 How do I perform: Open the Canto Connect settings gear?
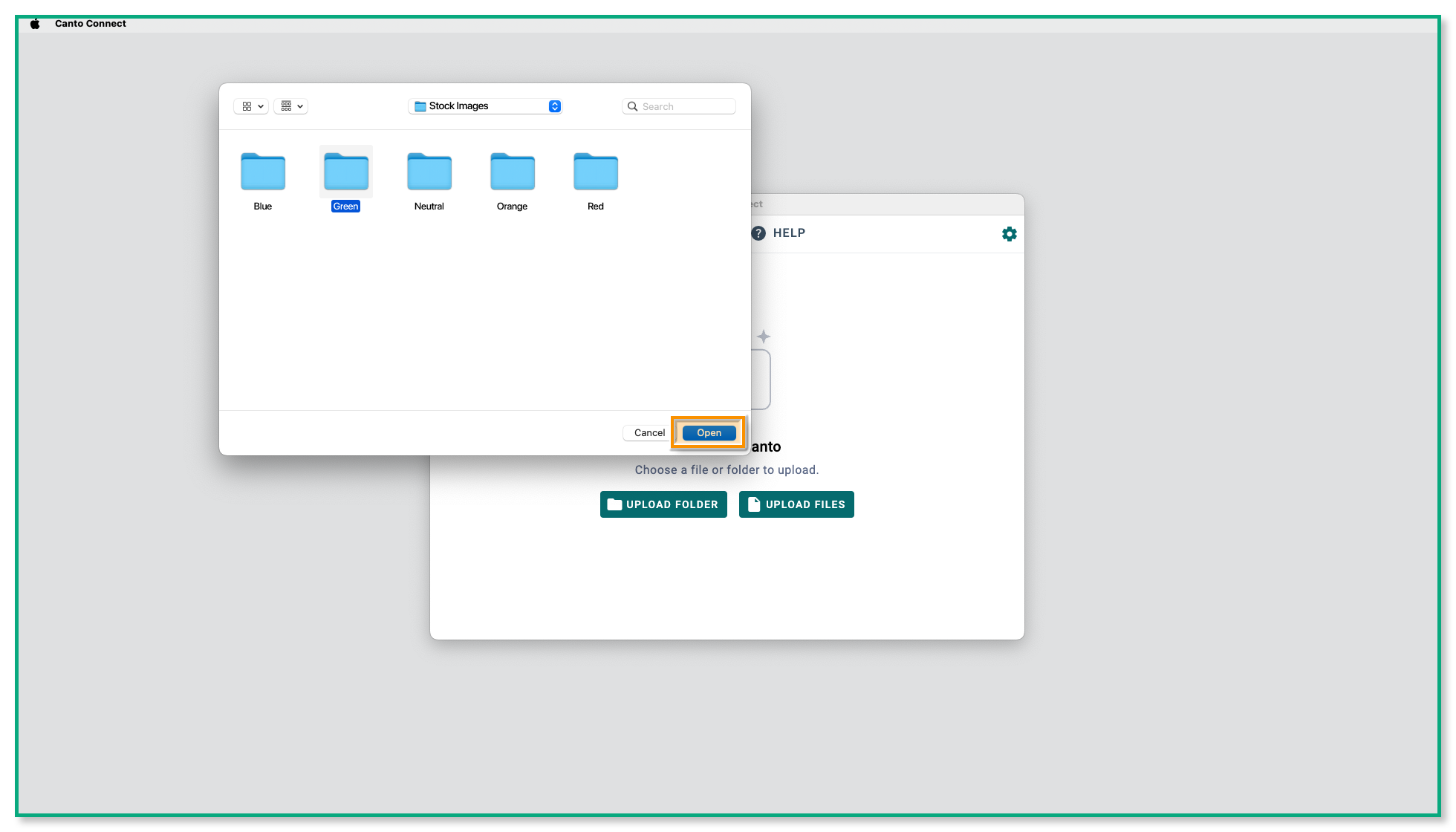pos(1009,233)
